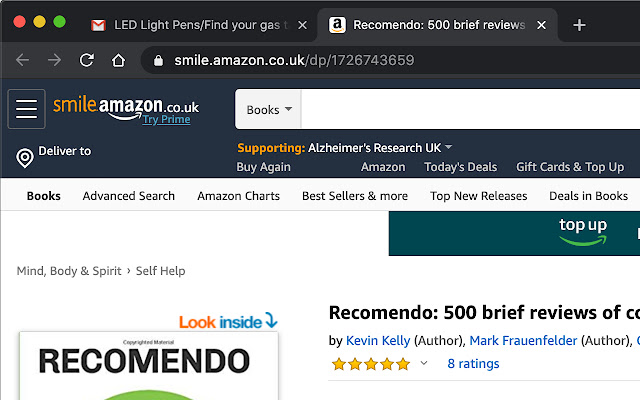
Task: Expand the Books search category dropdown
Action: pyautogui.click(x=269, y=109)
